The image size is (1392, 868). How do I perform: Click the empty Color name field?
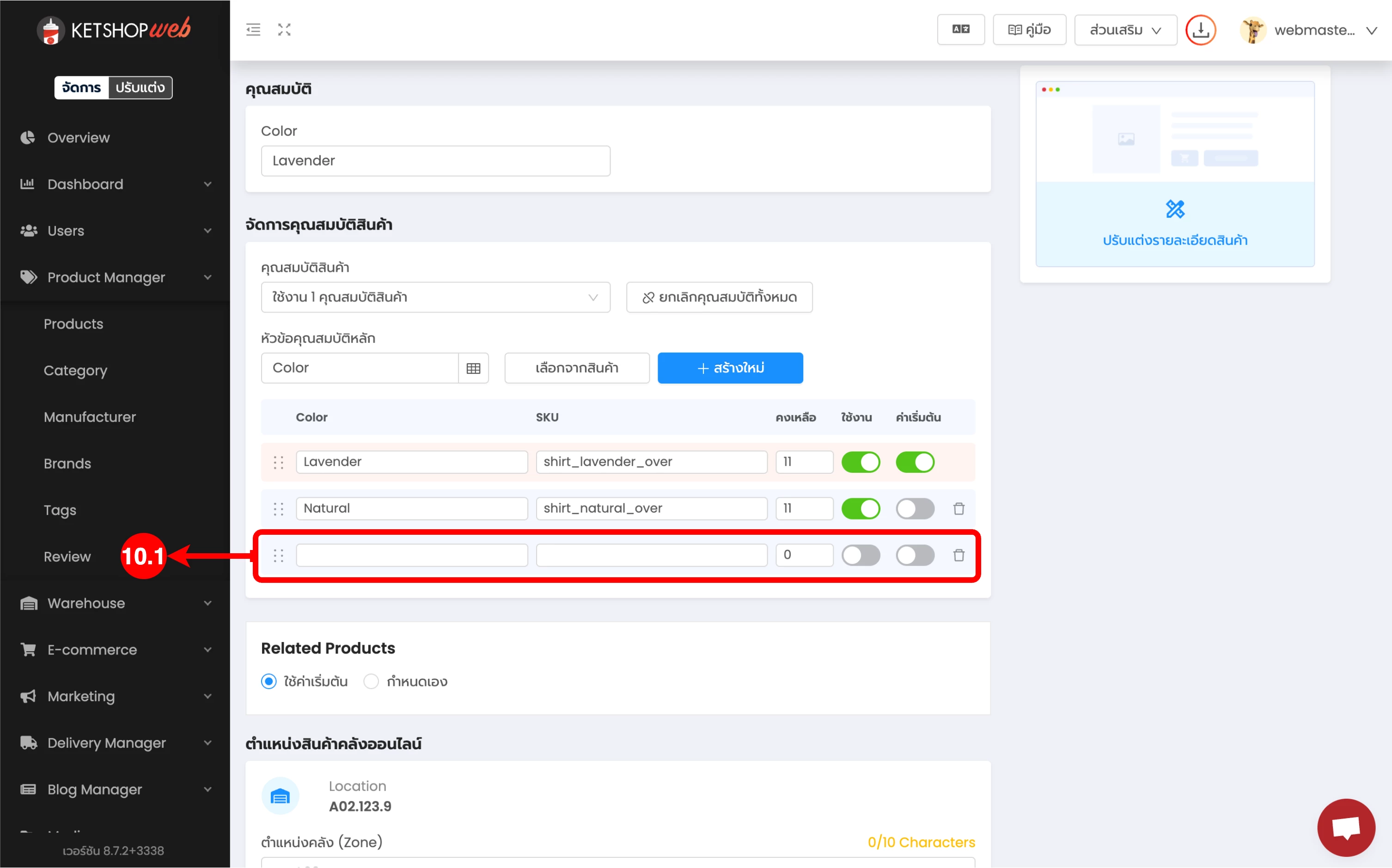coord(412,555)
